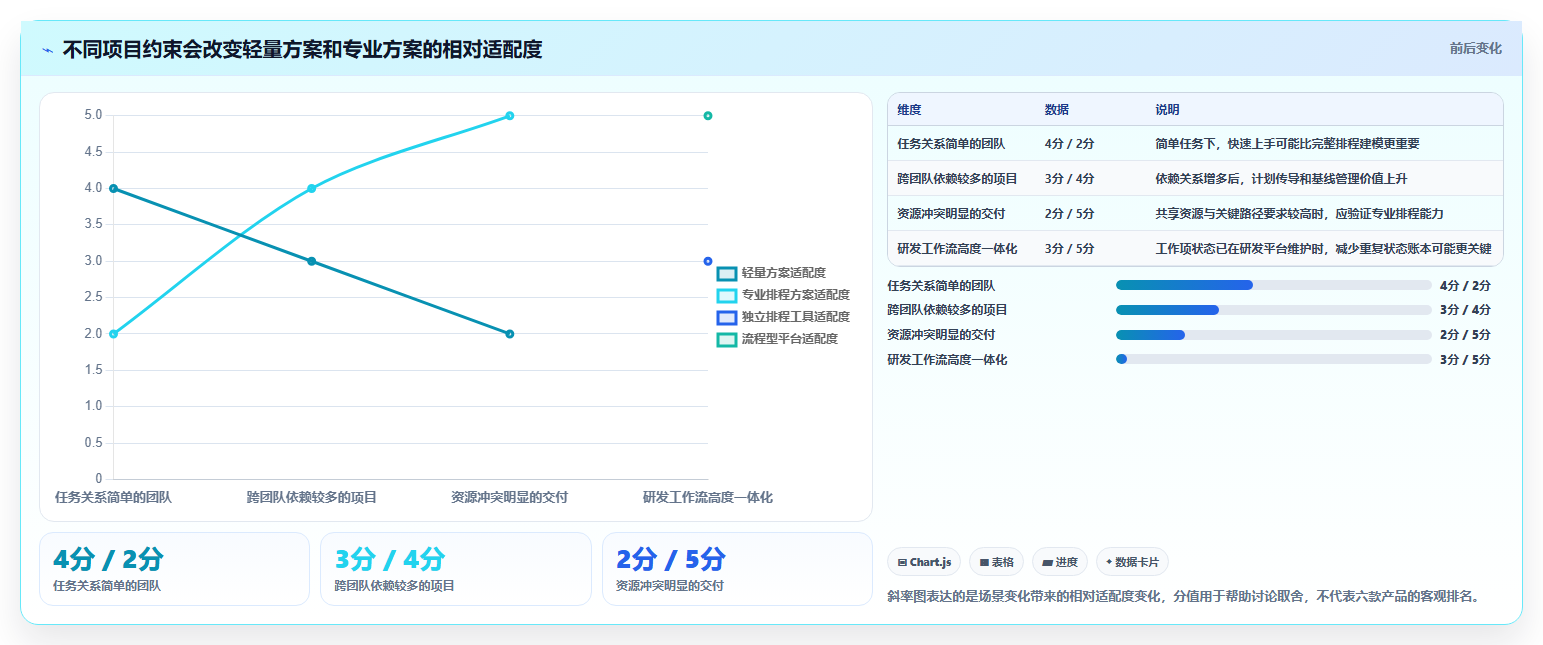Click x-axis label 研发工作流高度一体化
The image size is (1543, 645).
[708, 497]
